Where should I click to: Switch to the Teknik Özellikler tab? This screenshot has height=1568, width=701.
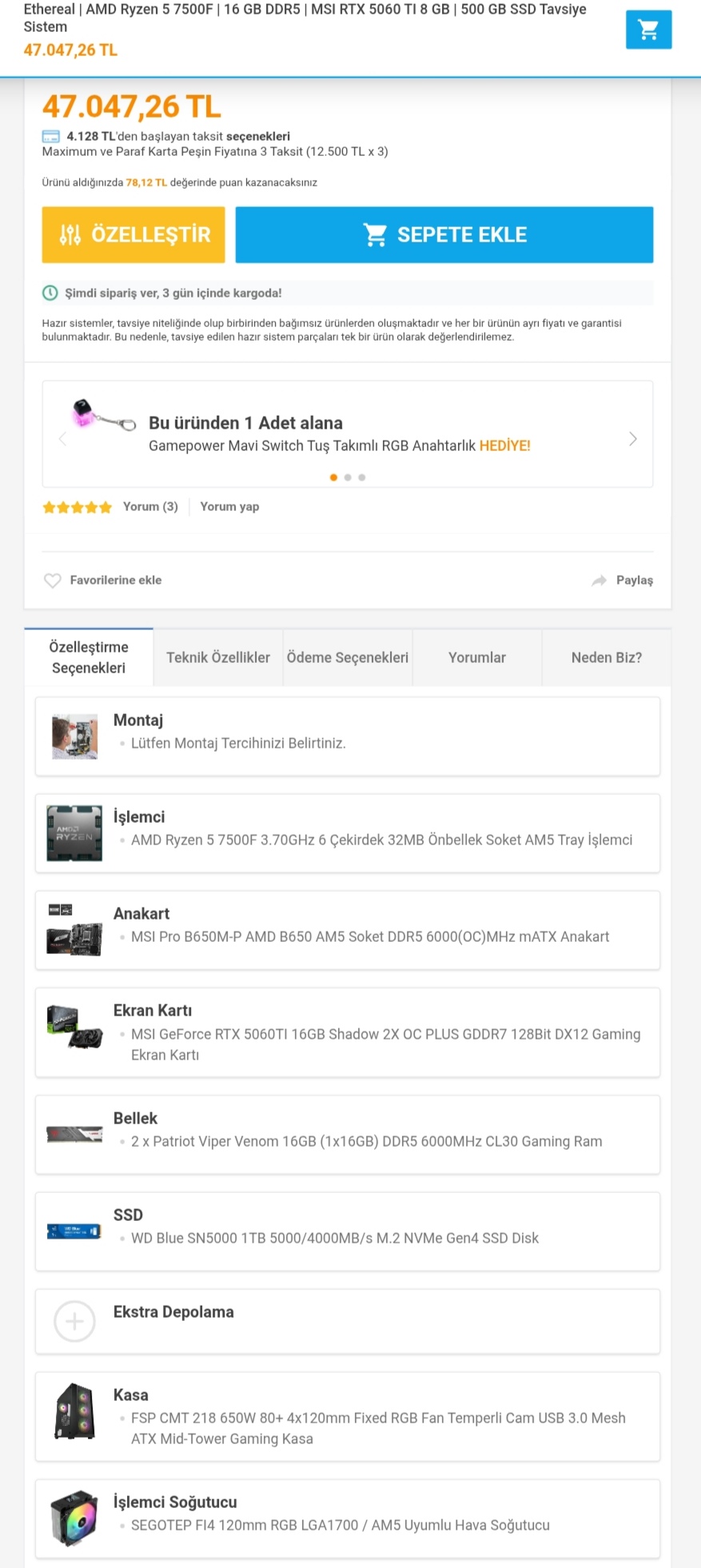pyautogui.click(x=218, y=657)
